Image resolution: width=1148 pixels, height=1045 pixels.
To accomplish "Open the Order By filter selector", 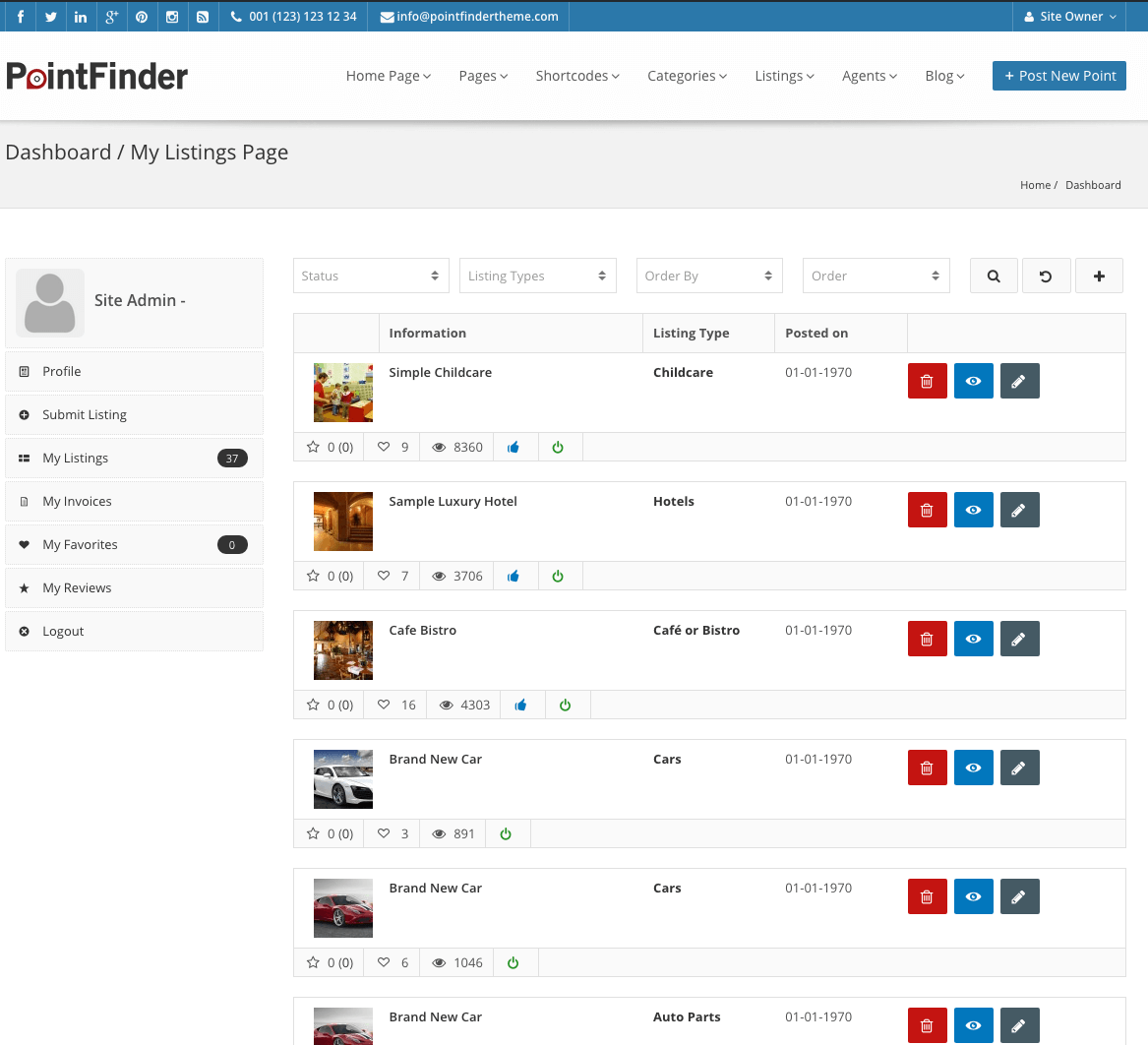I will [708, 276].
